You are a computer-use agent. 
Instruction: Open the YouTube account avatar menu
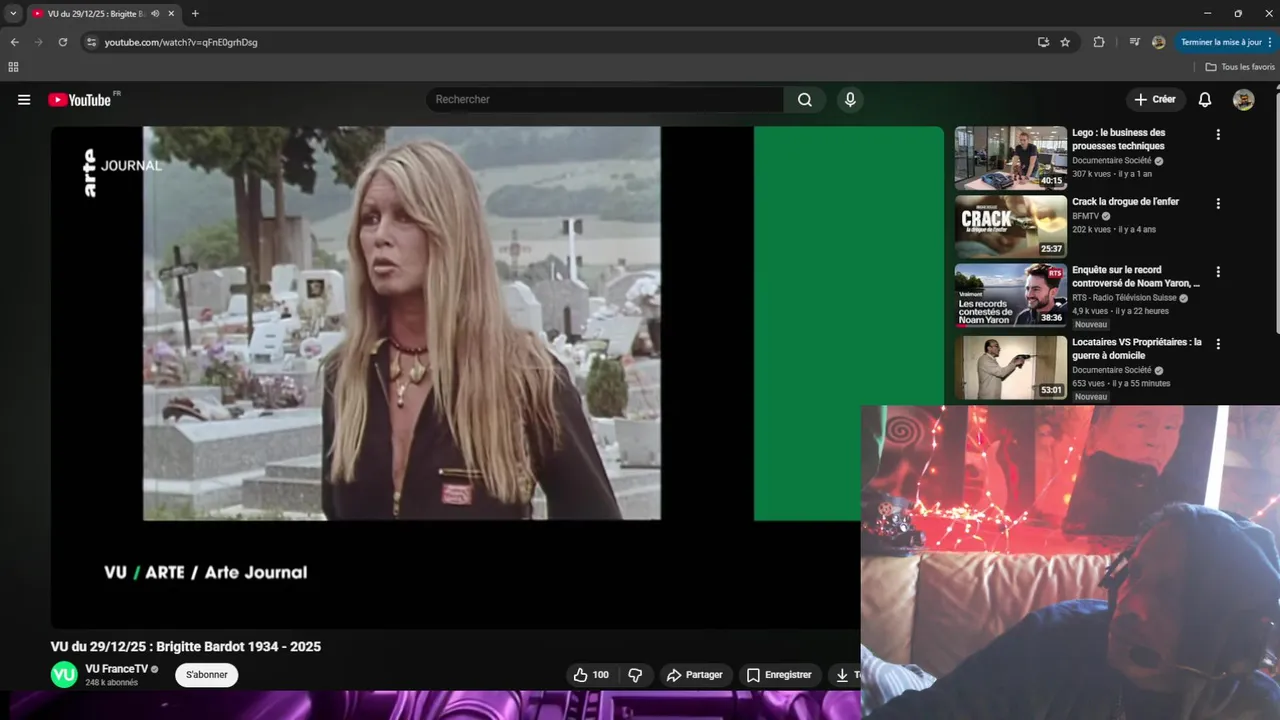pos(1243,100)
